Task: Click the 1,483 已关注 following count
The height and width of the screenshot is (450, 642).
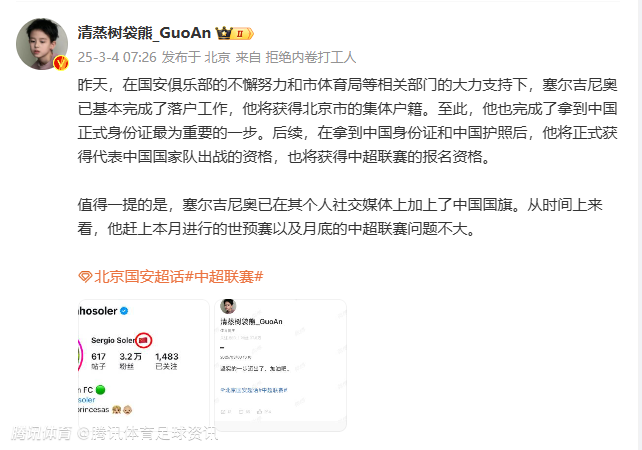Action: 167,361
